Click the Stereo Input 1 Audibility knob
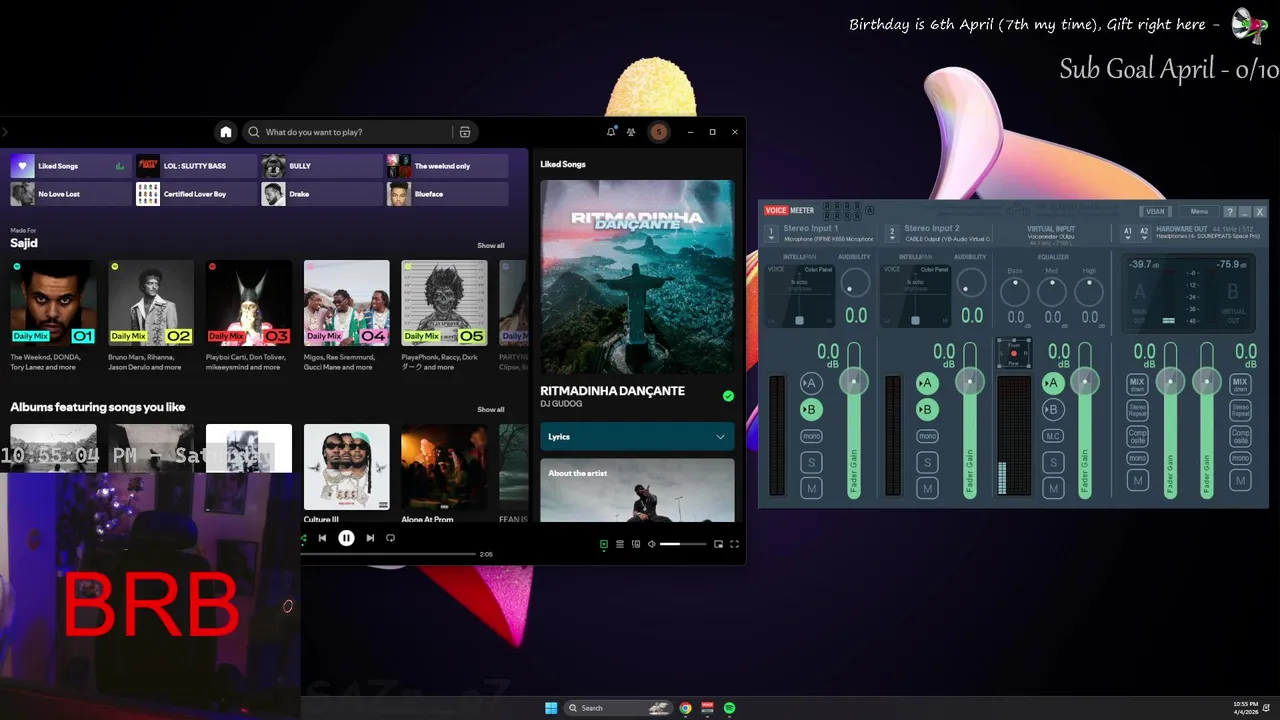The height and width of the screenshot is (720, 1280). (855, 285)
